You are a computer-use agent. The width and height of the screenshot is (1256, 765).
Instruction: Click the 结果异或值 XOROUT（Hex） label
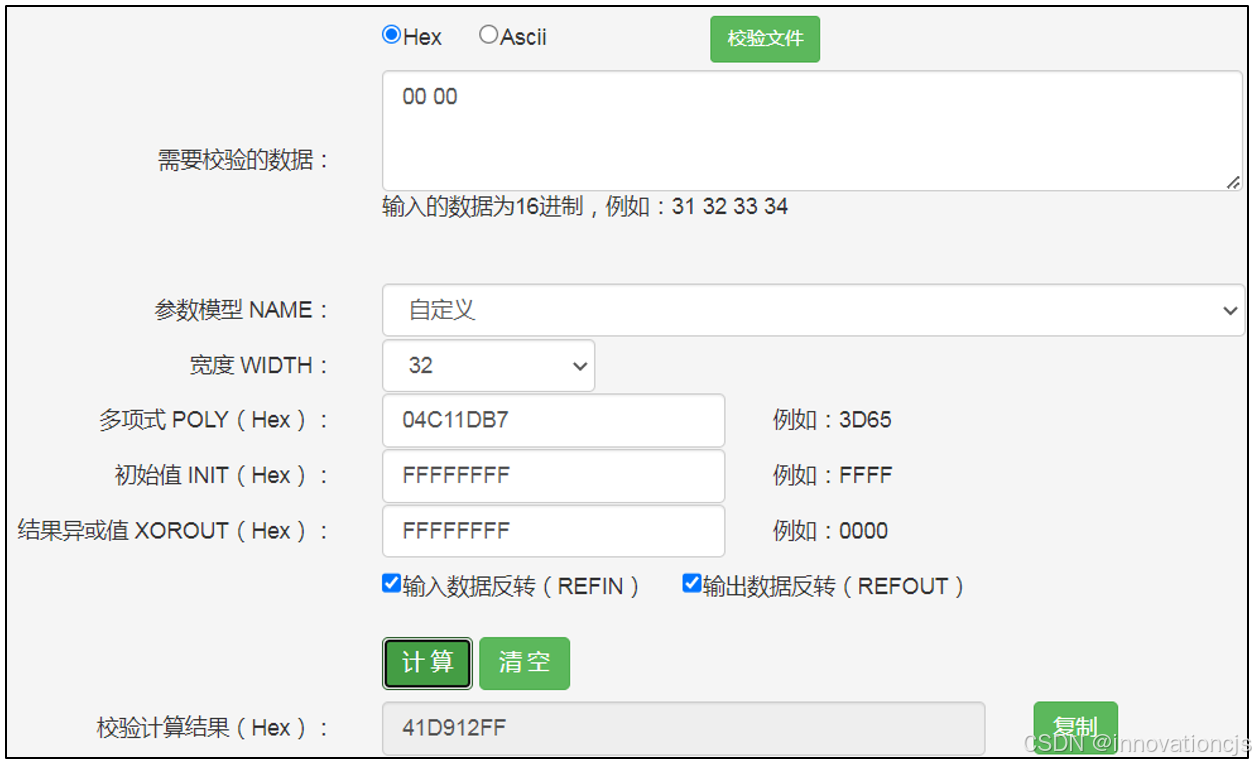173,531
